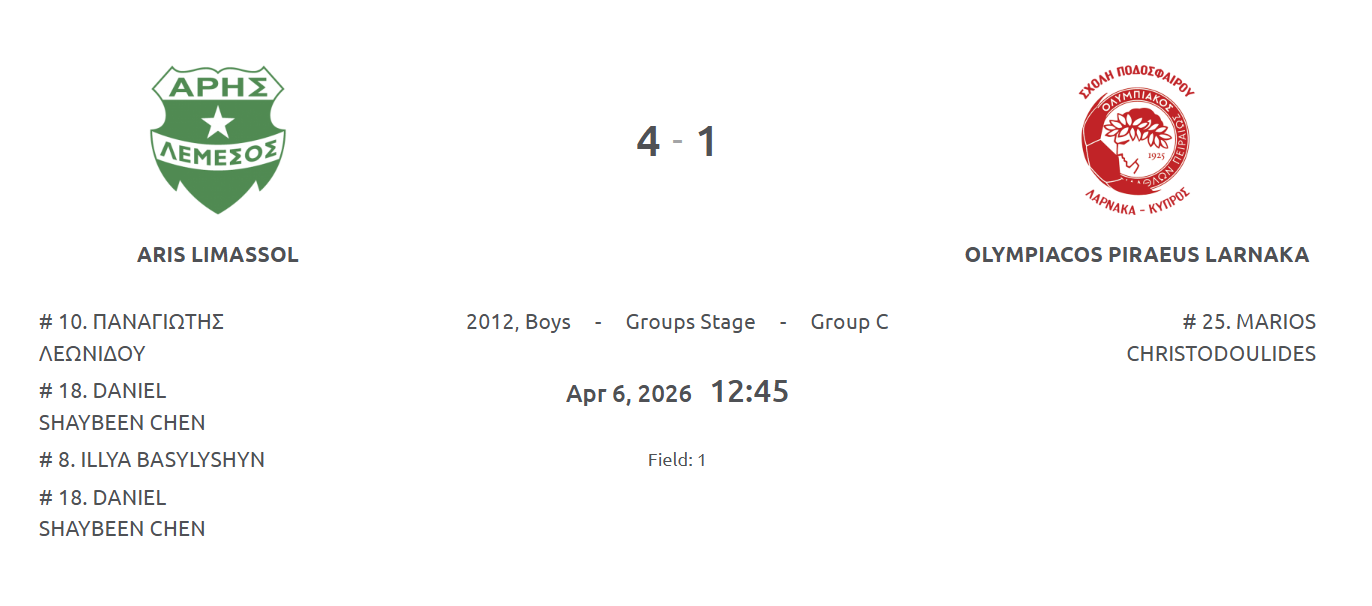Click the dash before 'Group C'
The image size is (1372, 606).
783,322
